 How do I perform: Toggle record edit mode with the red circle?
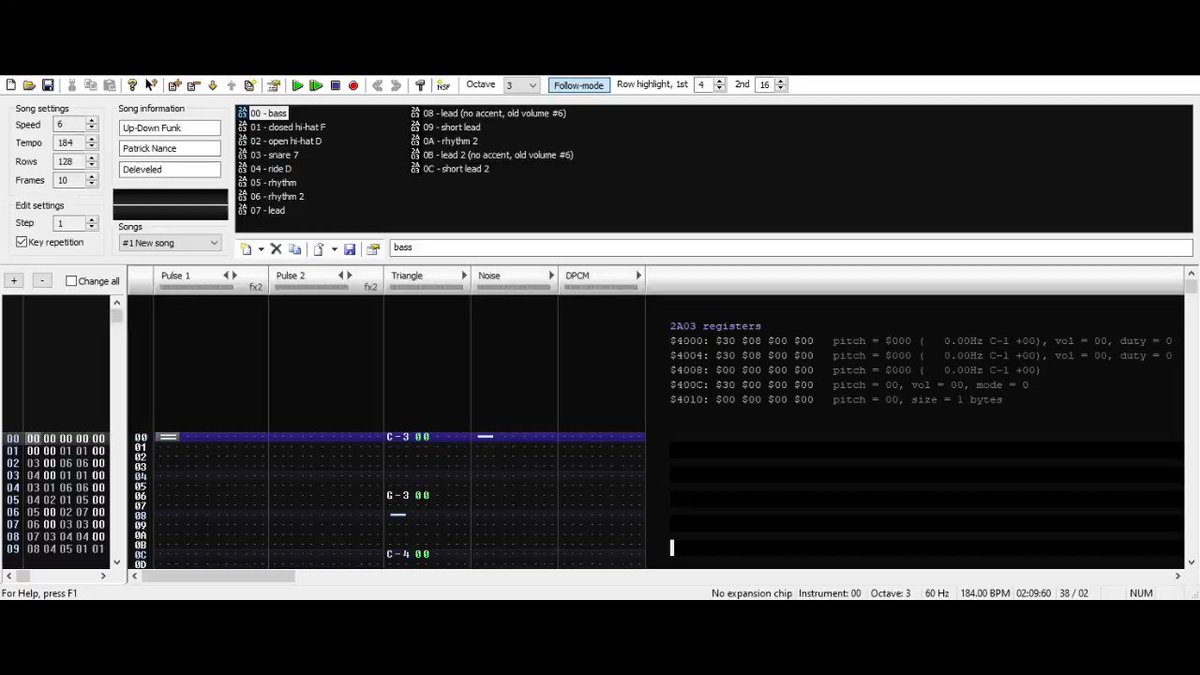click(353, 86)
